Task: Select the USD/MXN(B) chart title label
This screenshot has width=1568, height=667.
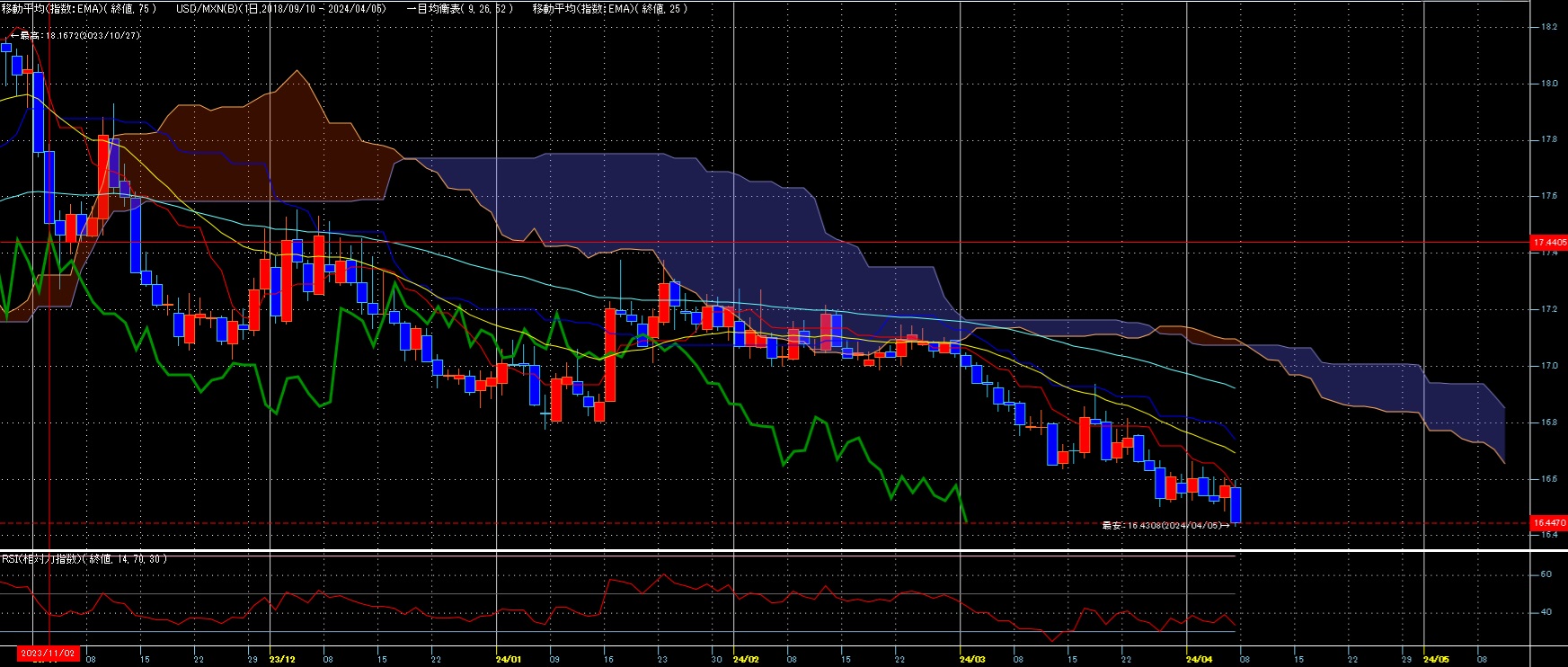Action: pos(281,8)
